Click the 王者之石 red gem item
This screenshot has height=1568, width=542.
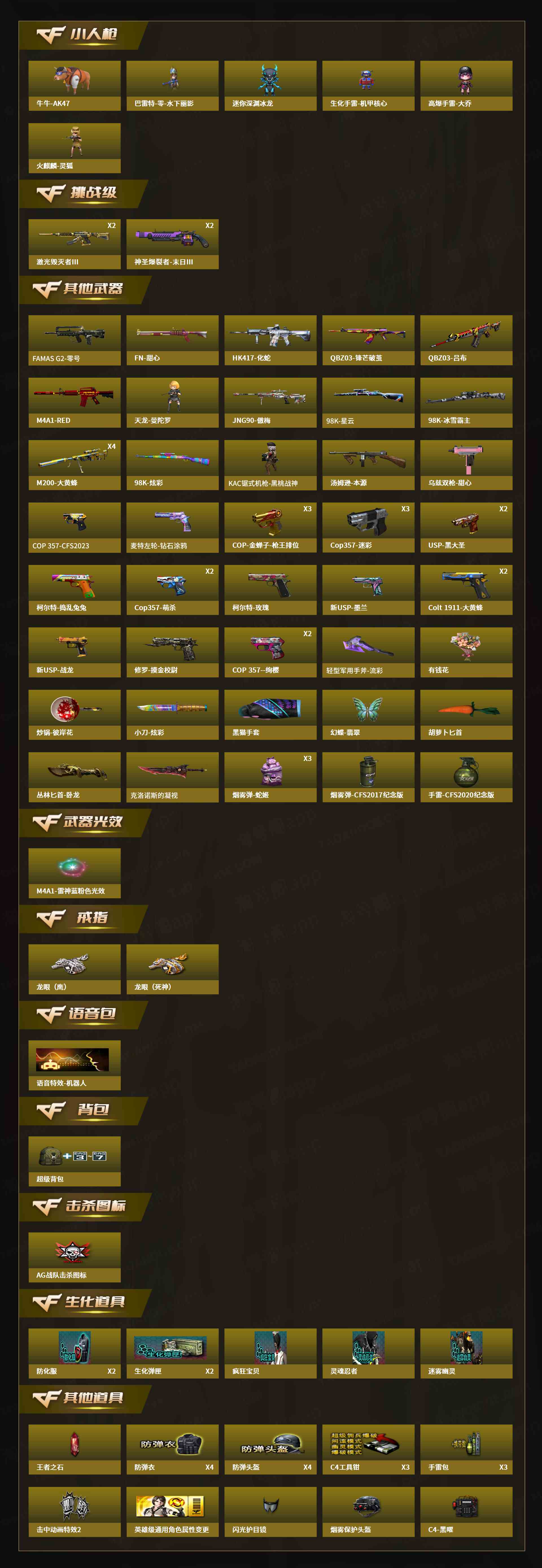[x=74, y=1449]
